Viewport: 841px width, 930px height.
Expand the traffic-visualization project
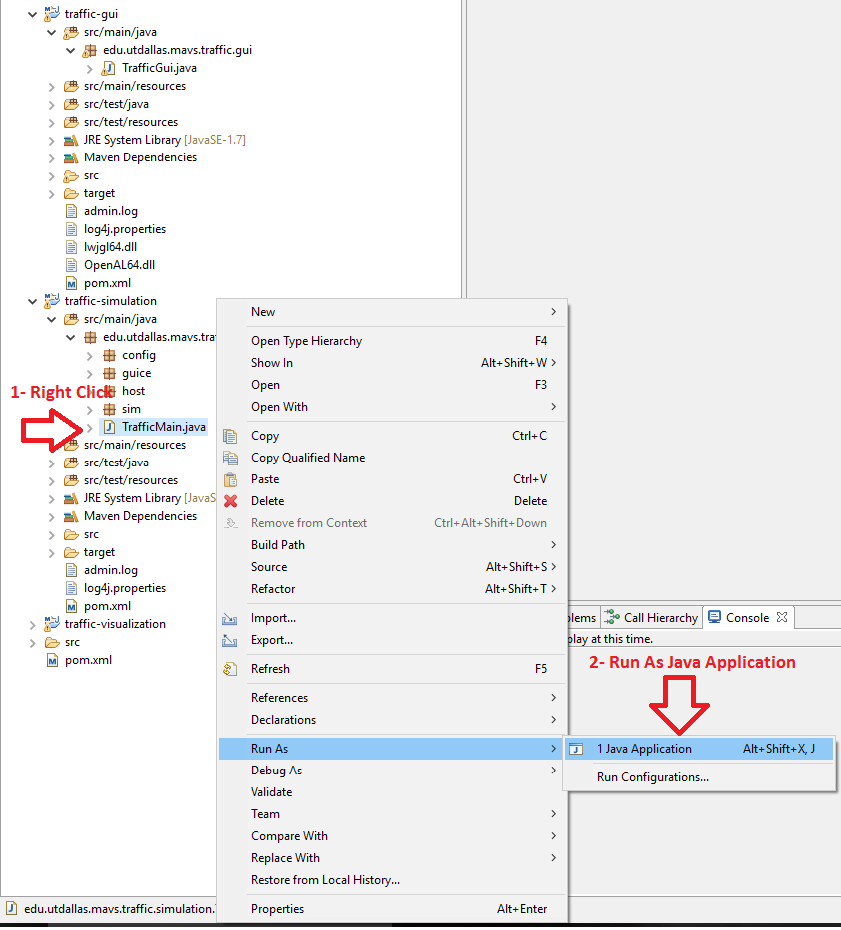(x=33, y=625)
